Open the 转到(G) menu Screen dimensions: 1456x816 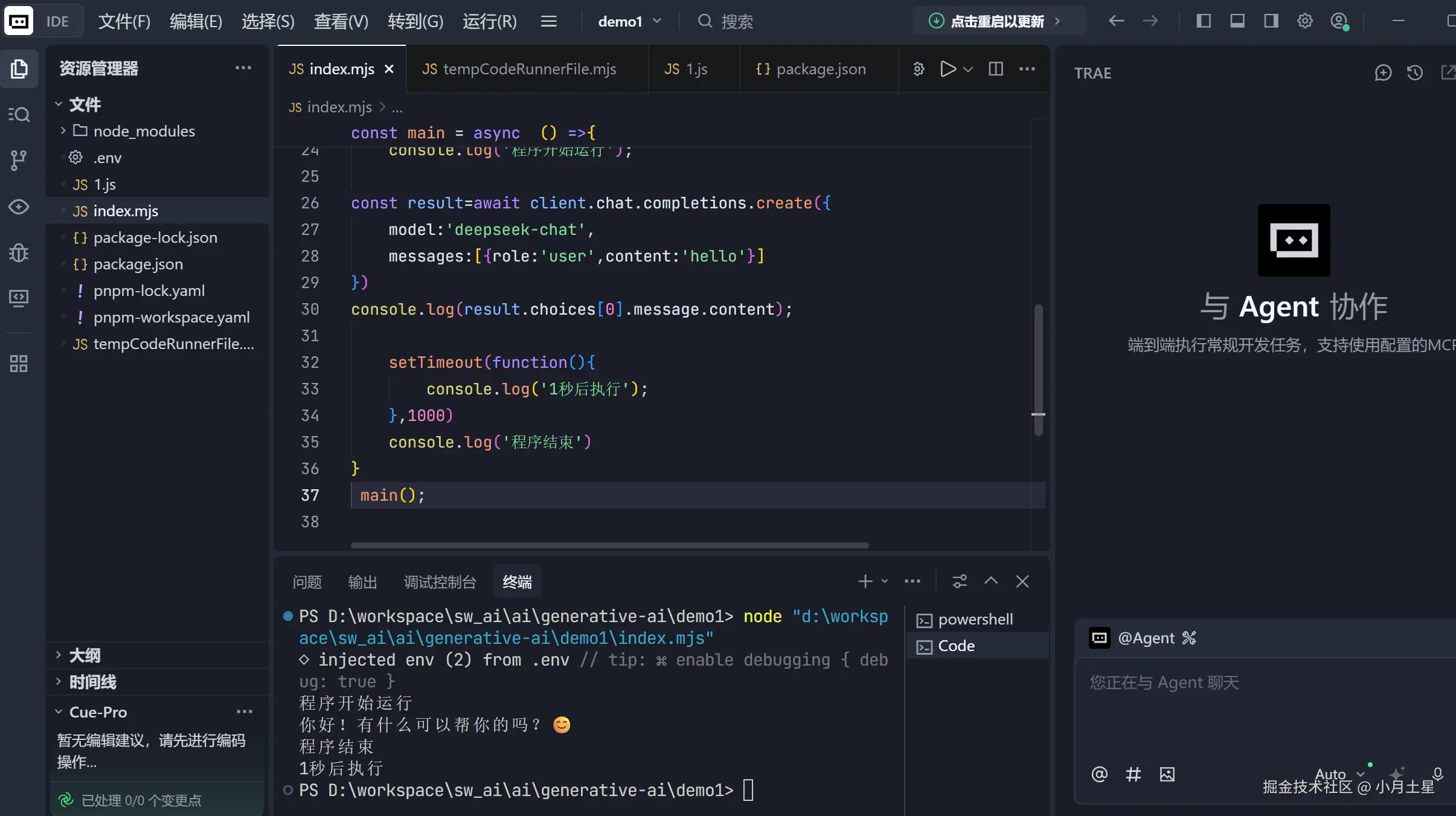(415, 22)
